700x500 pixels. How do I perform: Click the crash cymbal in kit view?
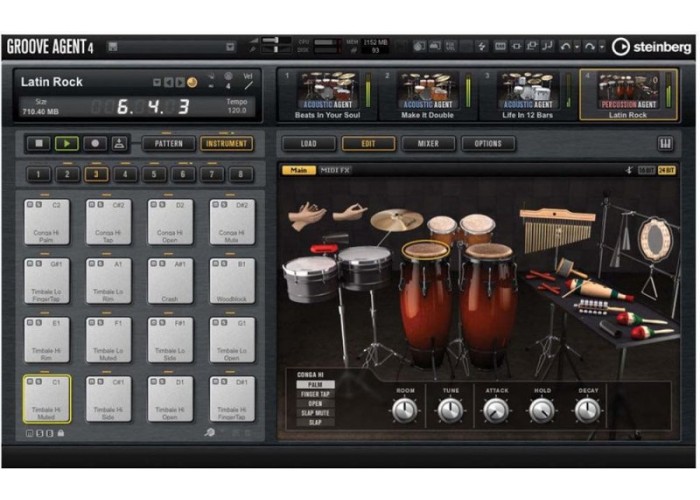396,220
